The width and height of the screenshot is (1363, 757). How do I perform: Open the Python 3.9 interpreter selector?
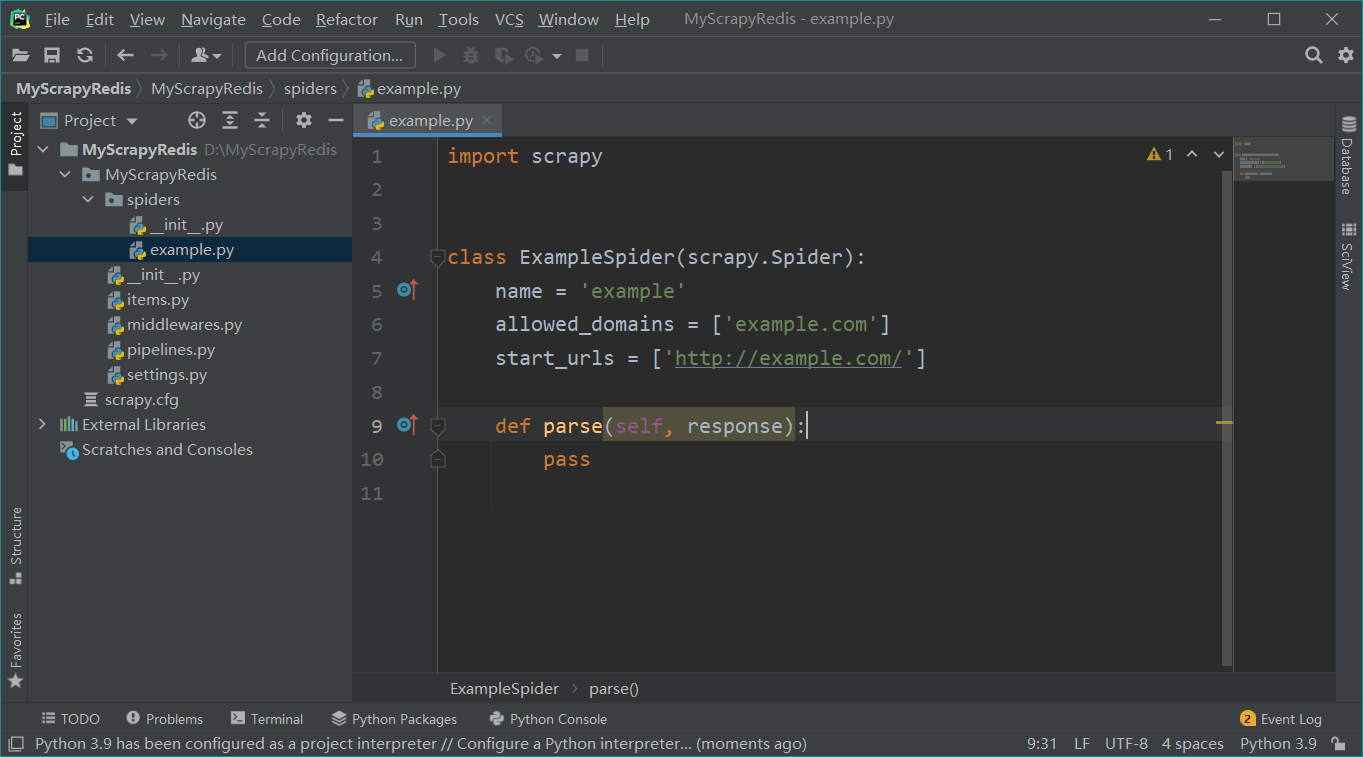tap(1278, 743)
